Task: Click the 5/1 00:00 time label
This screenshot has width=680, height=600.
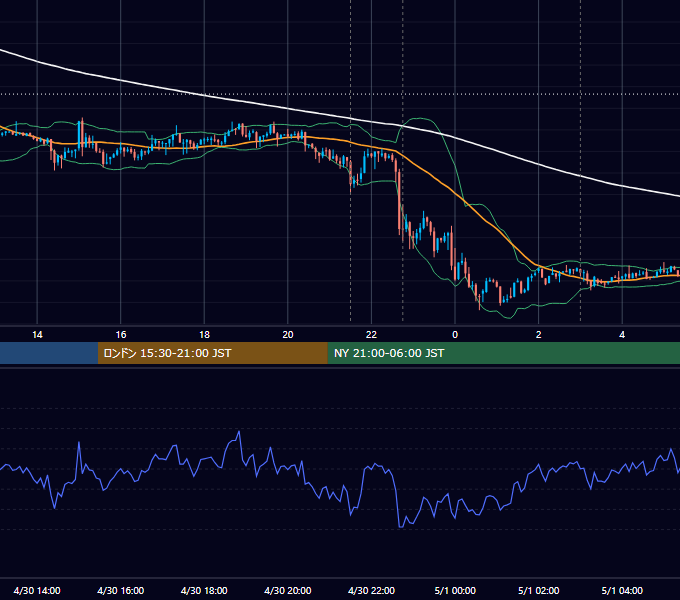Action: coord(455,590)
